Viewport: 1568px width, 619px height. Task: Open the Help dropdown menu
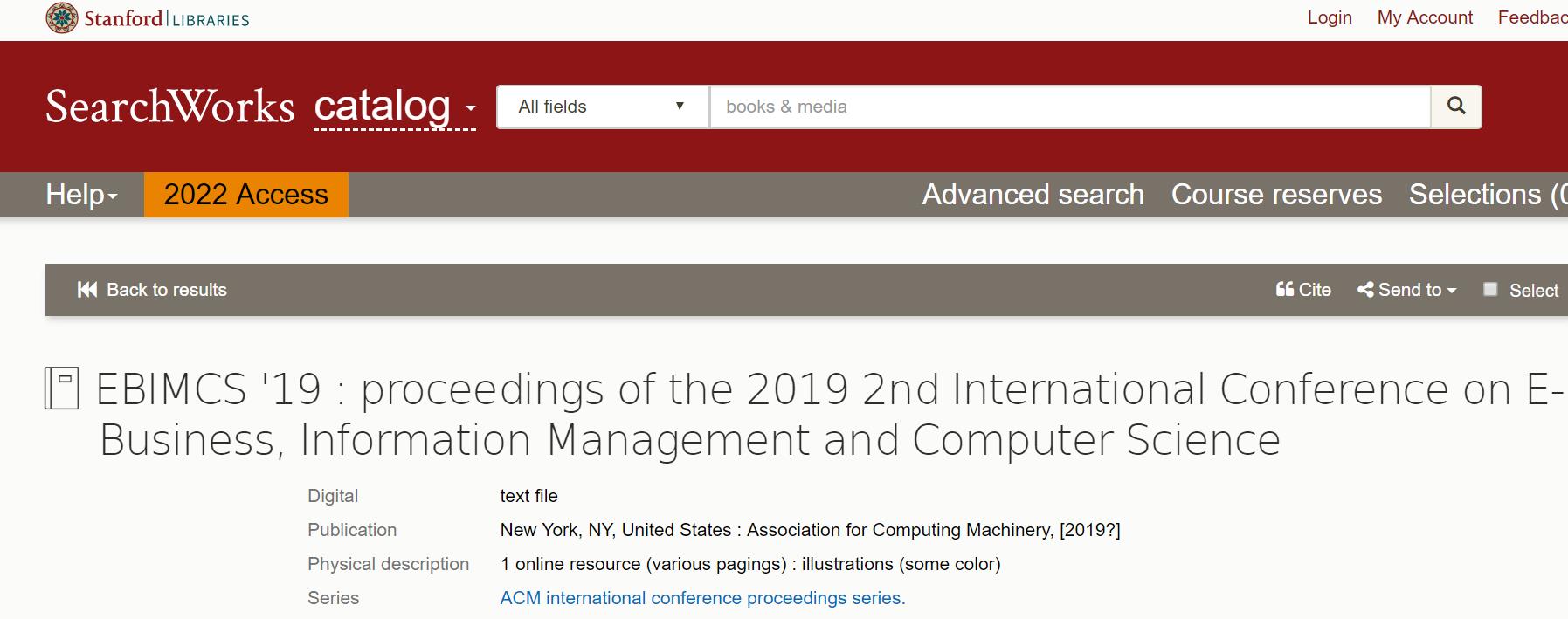pos(81,194)
